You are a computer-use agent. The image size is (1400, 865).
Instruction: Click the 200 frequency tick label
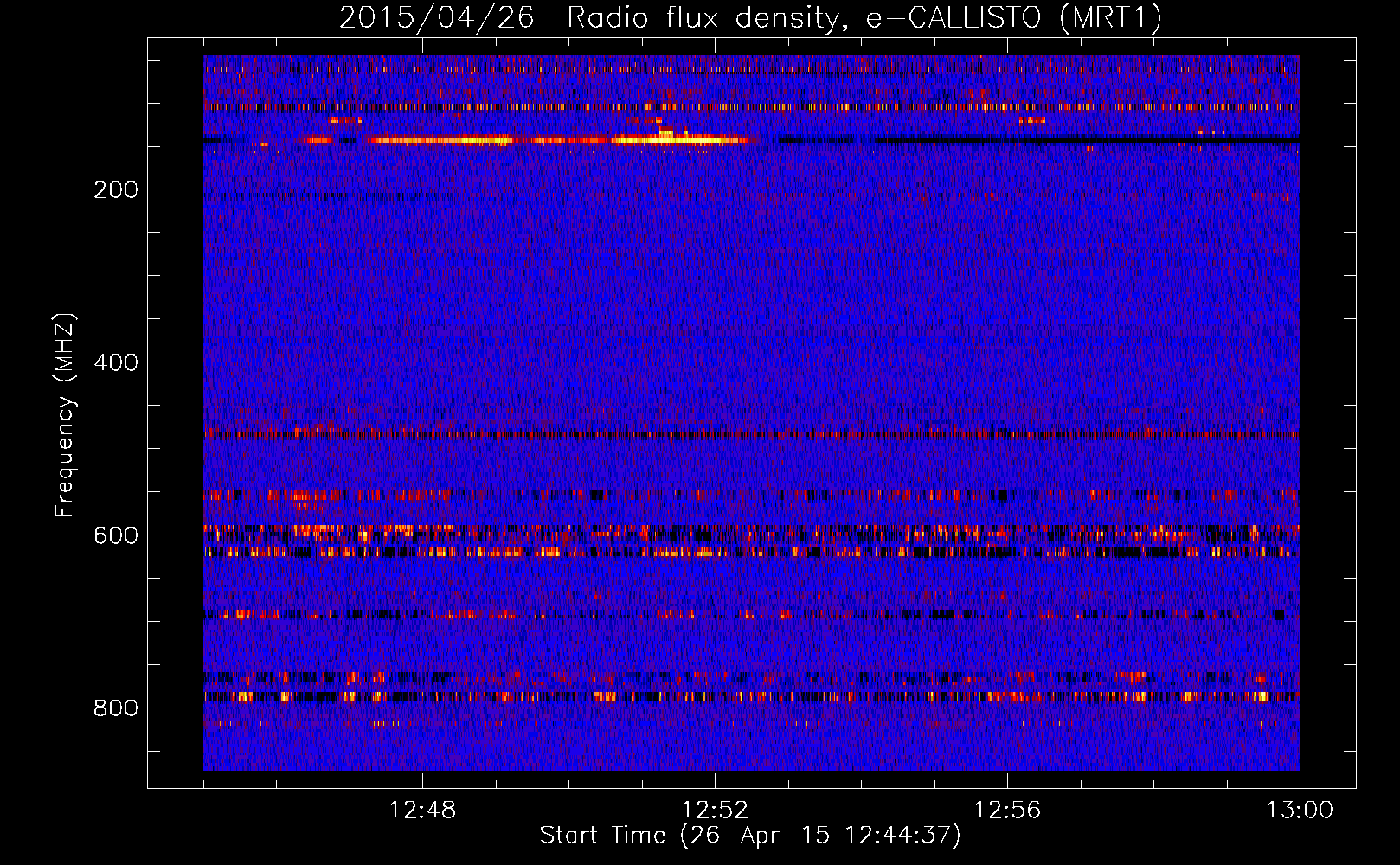pyautogui.click(x=116, y=189)
